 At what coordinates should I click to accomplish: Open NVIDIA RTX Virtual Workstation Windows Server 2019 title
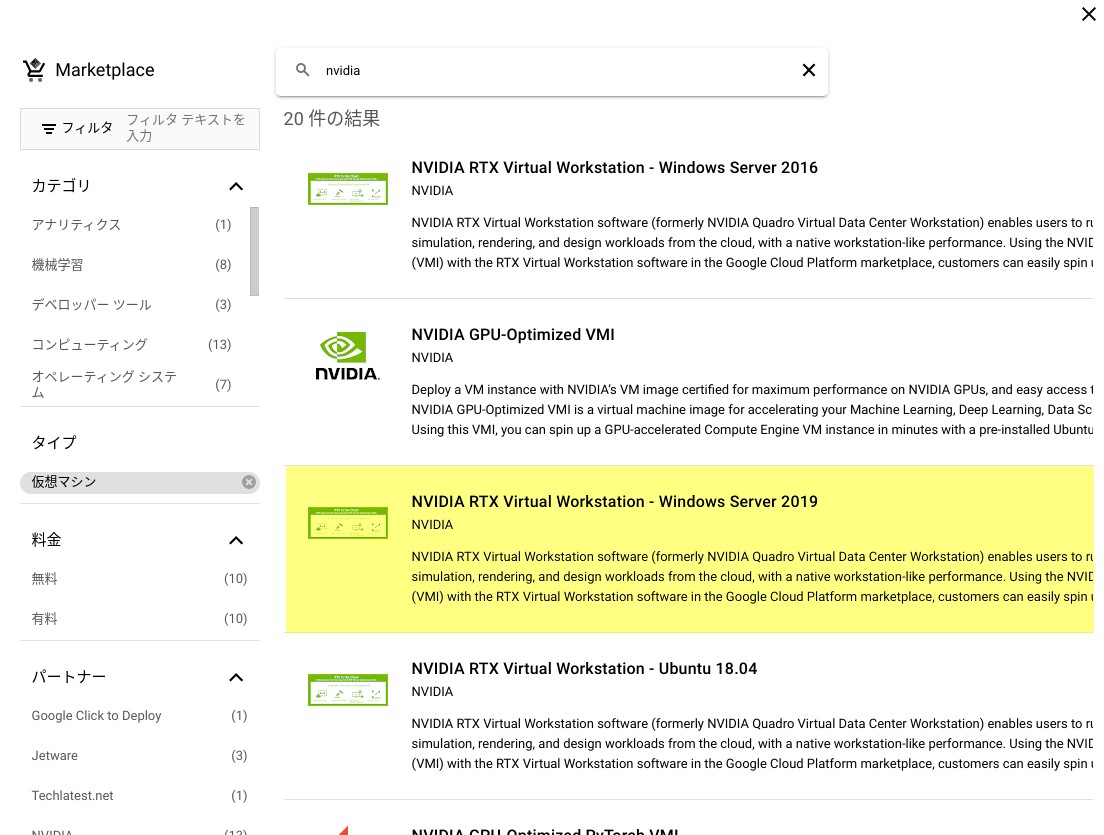tap(614, 501)
